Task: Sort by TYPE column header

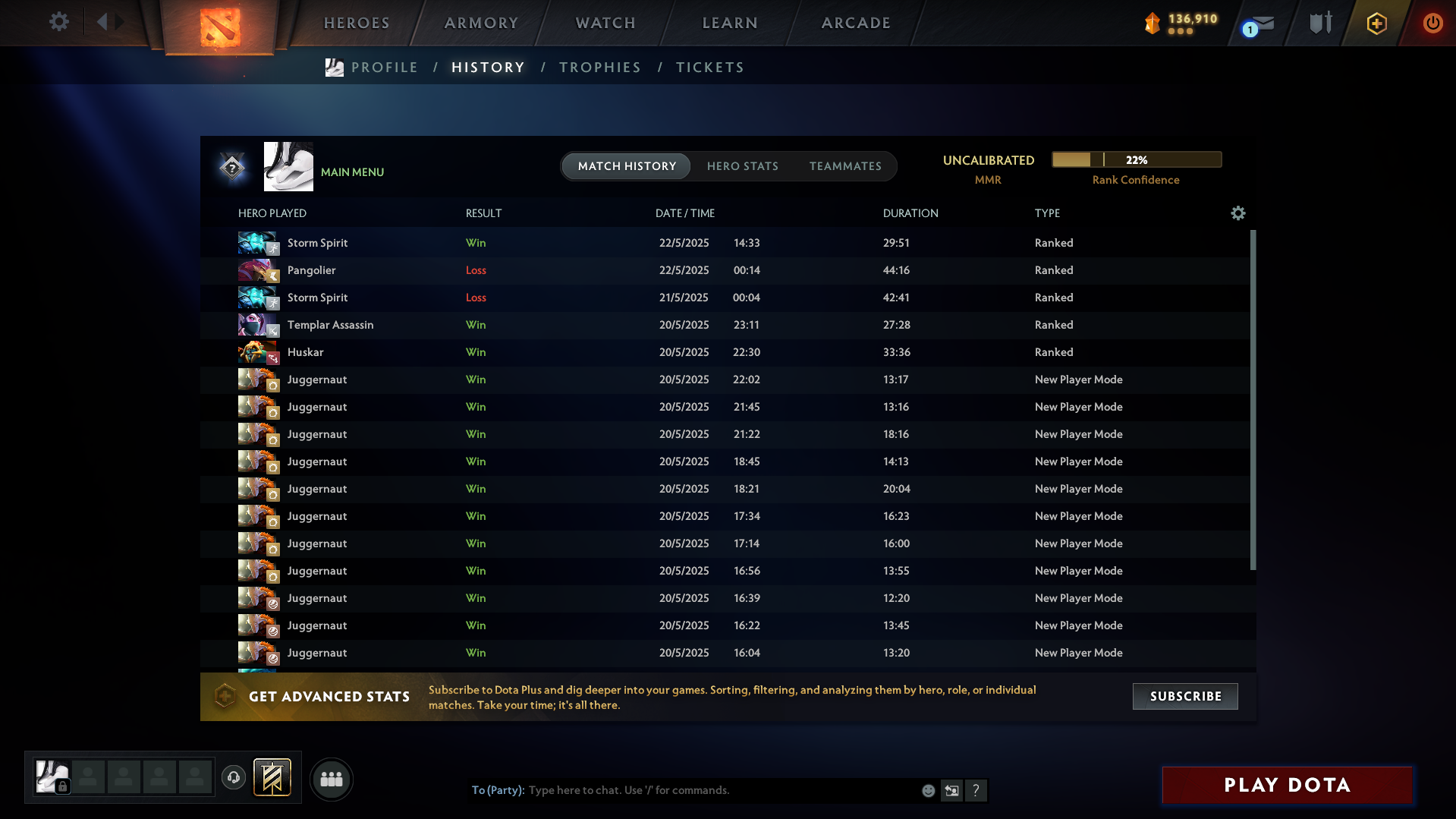Action: click(x=1047, y=213)
